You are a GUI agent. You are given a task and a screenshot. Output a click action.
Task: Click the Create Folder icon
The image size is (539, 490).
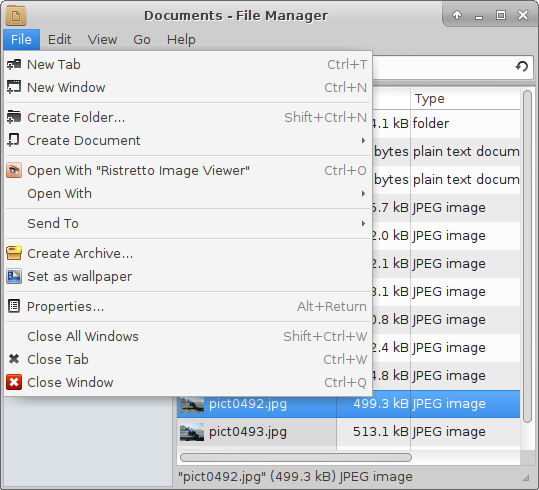[x=14, y=117]
